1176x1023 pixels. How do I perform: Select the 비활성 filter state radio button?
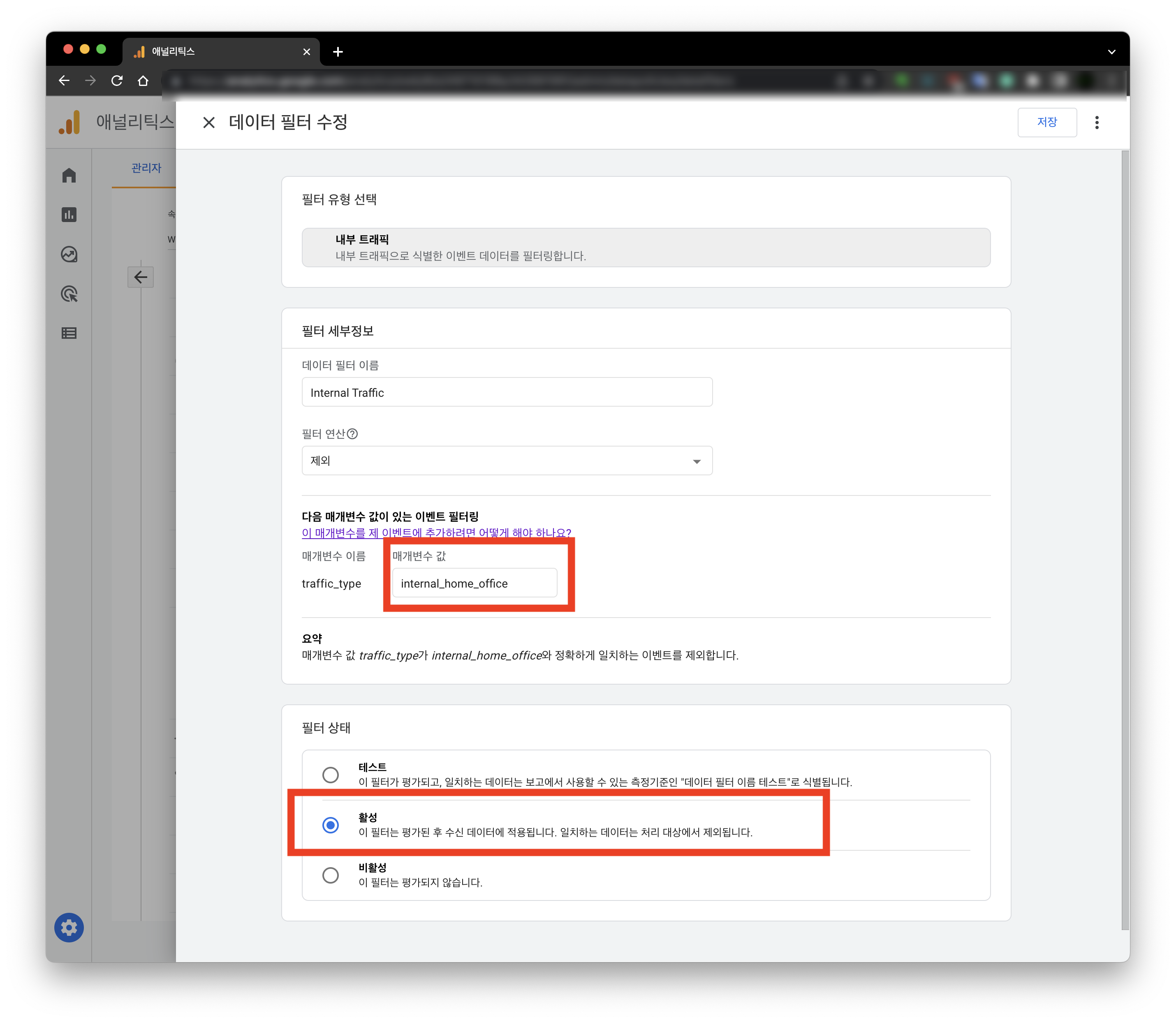[x=331, y=875]
